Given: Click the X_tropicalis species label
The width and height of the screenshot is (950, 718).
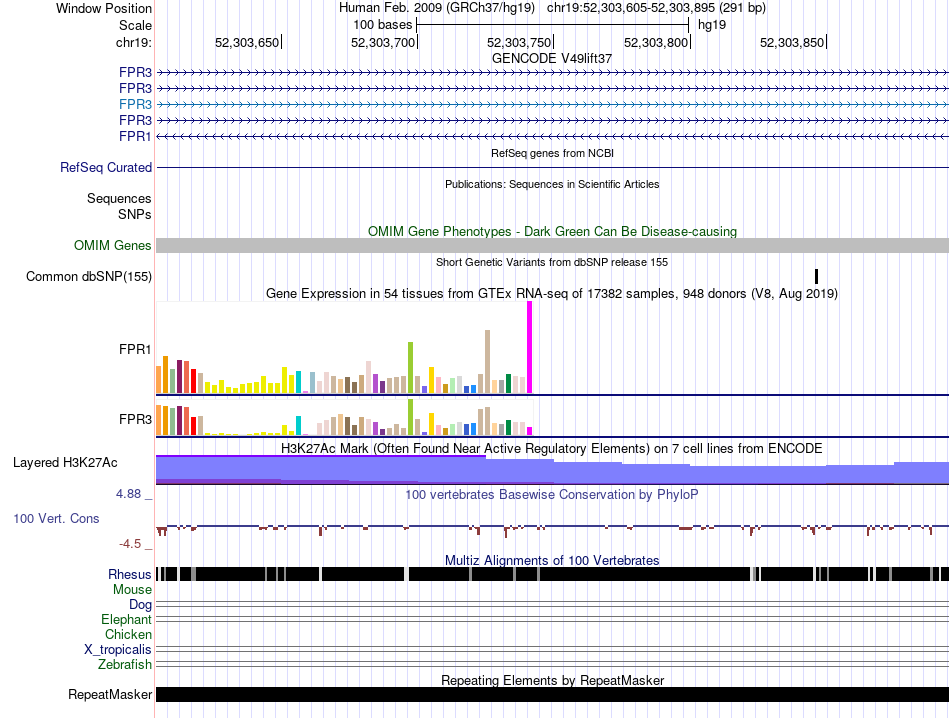Looking at the screenshot, I should point(118,650).
